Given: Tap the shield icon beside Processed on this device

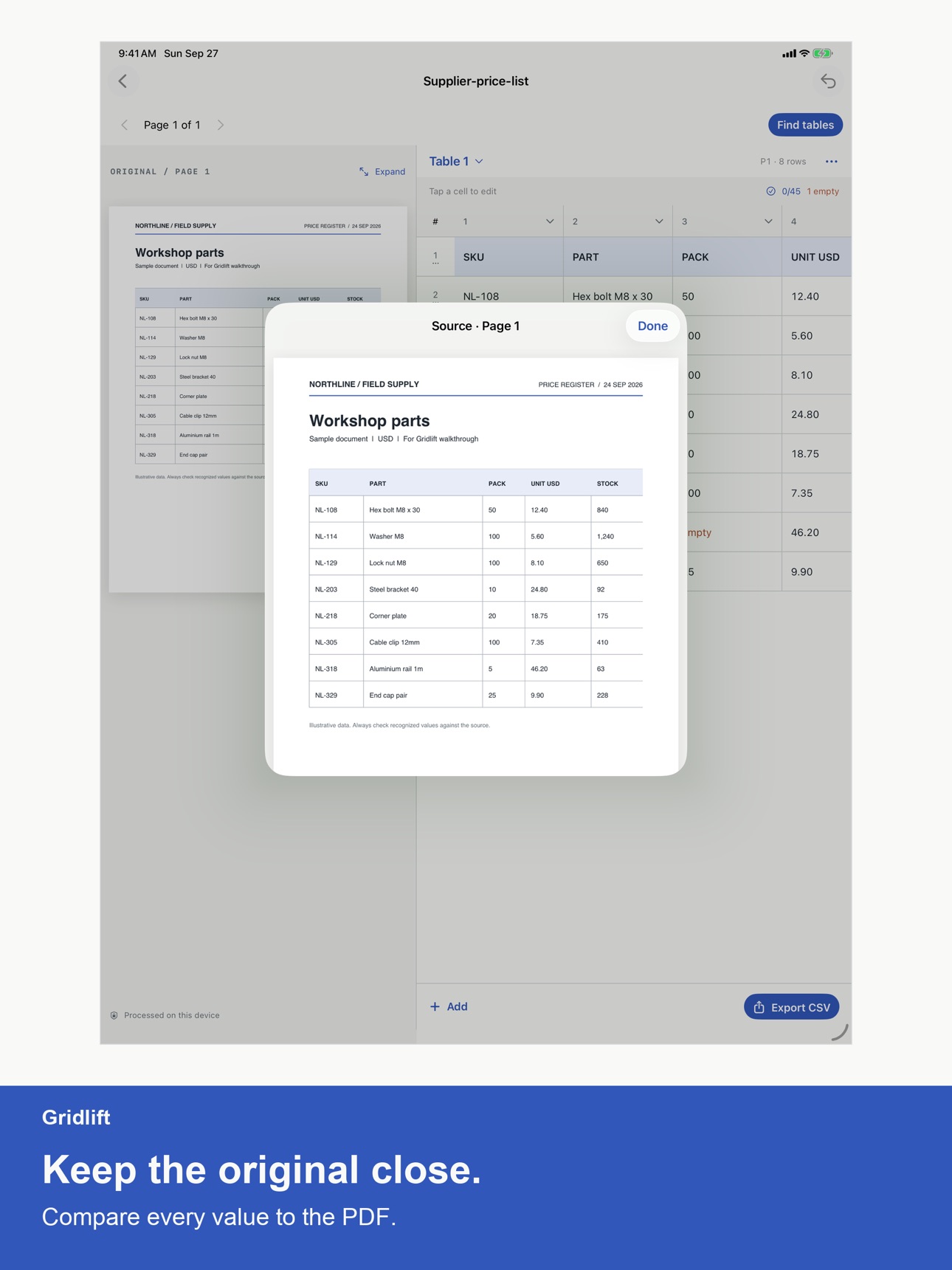Looking at the screenshot, I should pos(114,1015).
